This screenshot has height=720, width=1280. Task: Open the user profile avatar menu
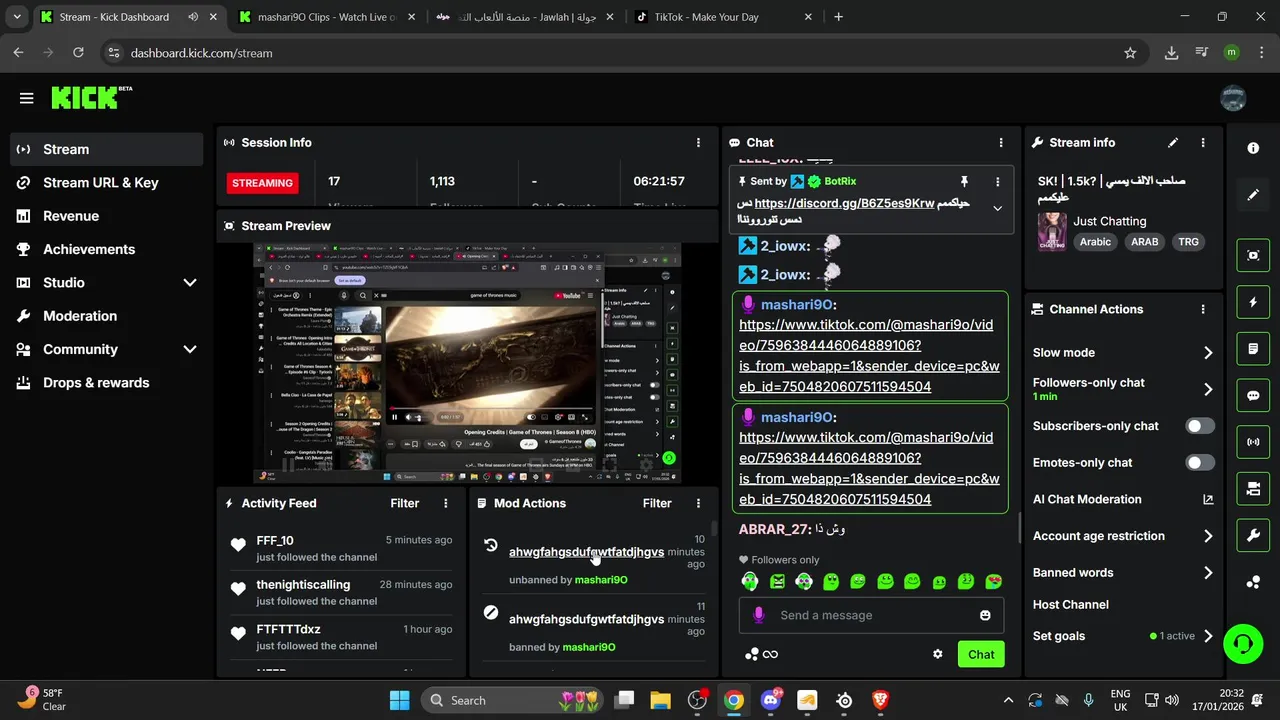click(1233, 98)
